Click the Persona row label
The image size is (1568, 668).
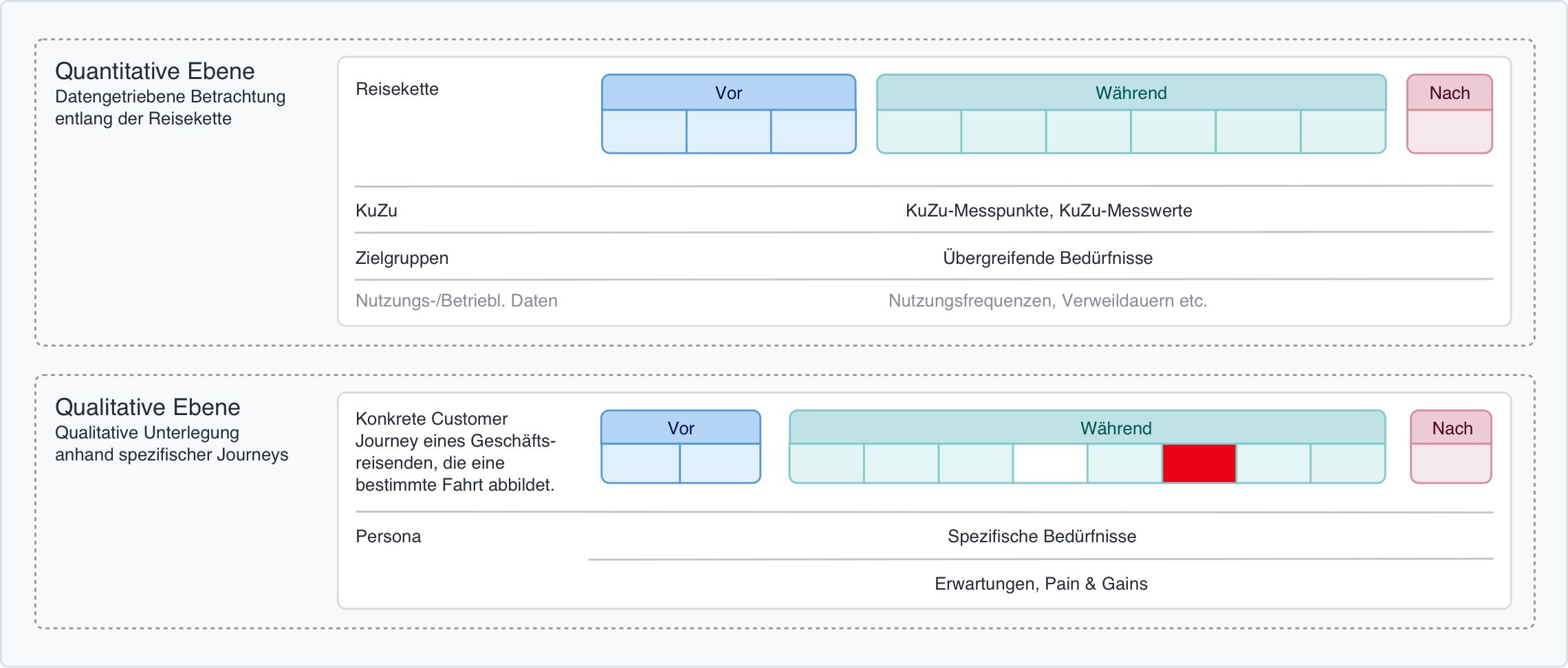388,536
